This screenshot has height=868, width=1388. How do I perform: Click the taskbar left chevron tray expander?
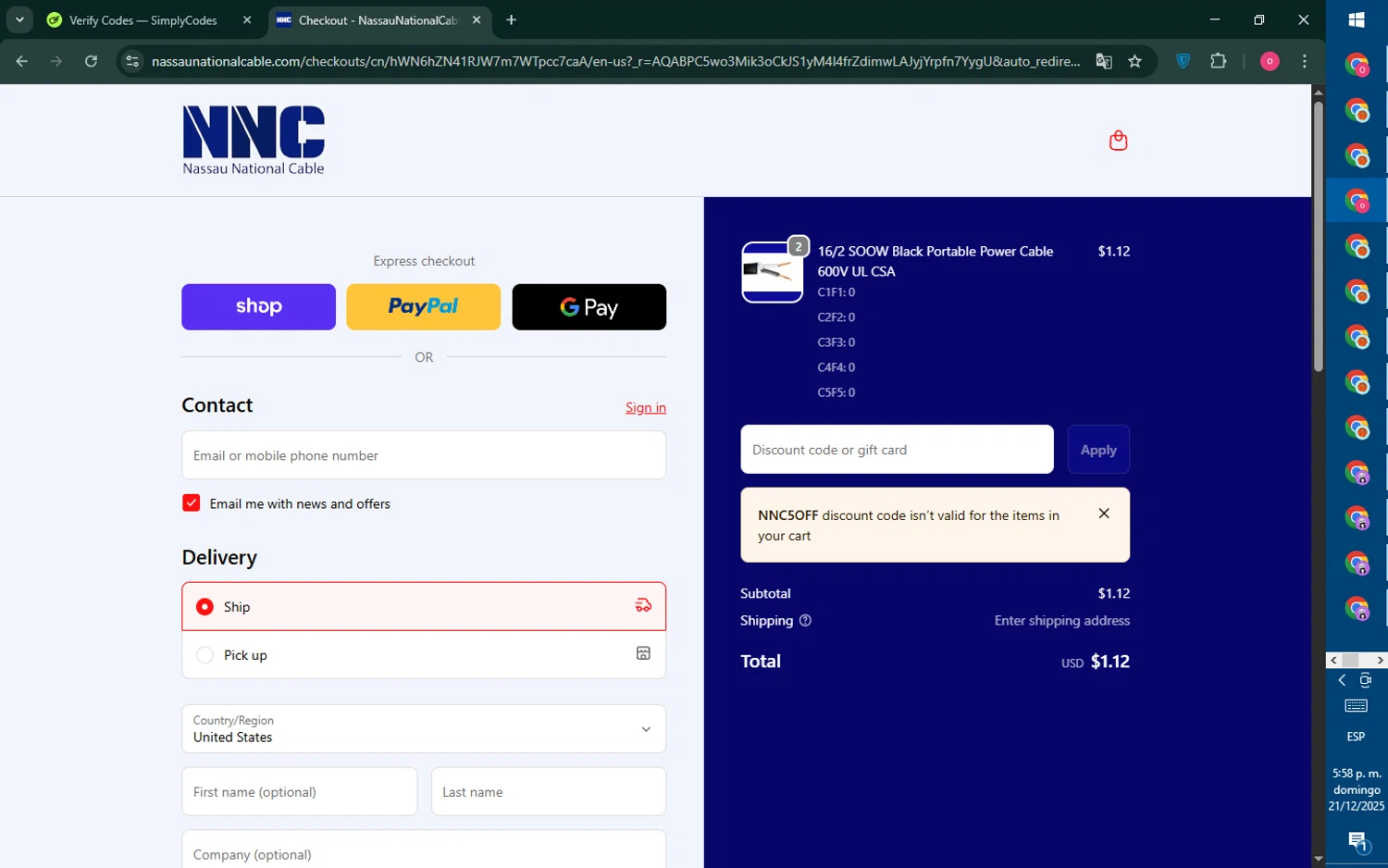coord(1342,680)
